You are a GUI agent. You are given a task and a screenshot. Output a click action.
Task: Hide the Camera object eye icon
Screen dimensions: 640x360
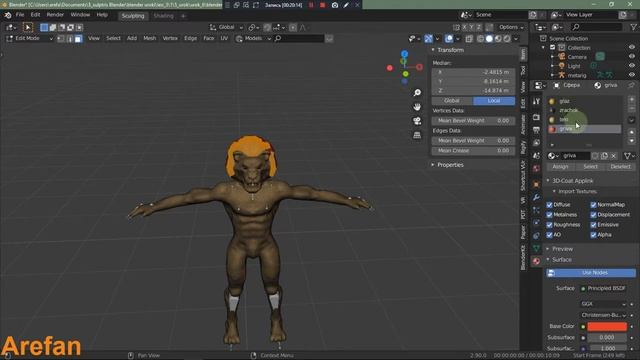click(632, 57)
